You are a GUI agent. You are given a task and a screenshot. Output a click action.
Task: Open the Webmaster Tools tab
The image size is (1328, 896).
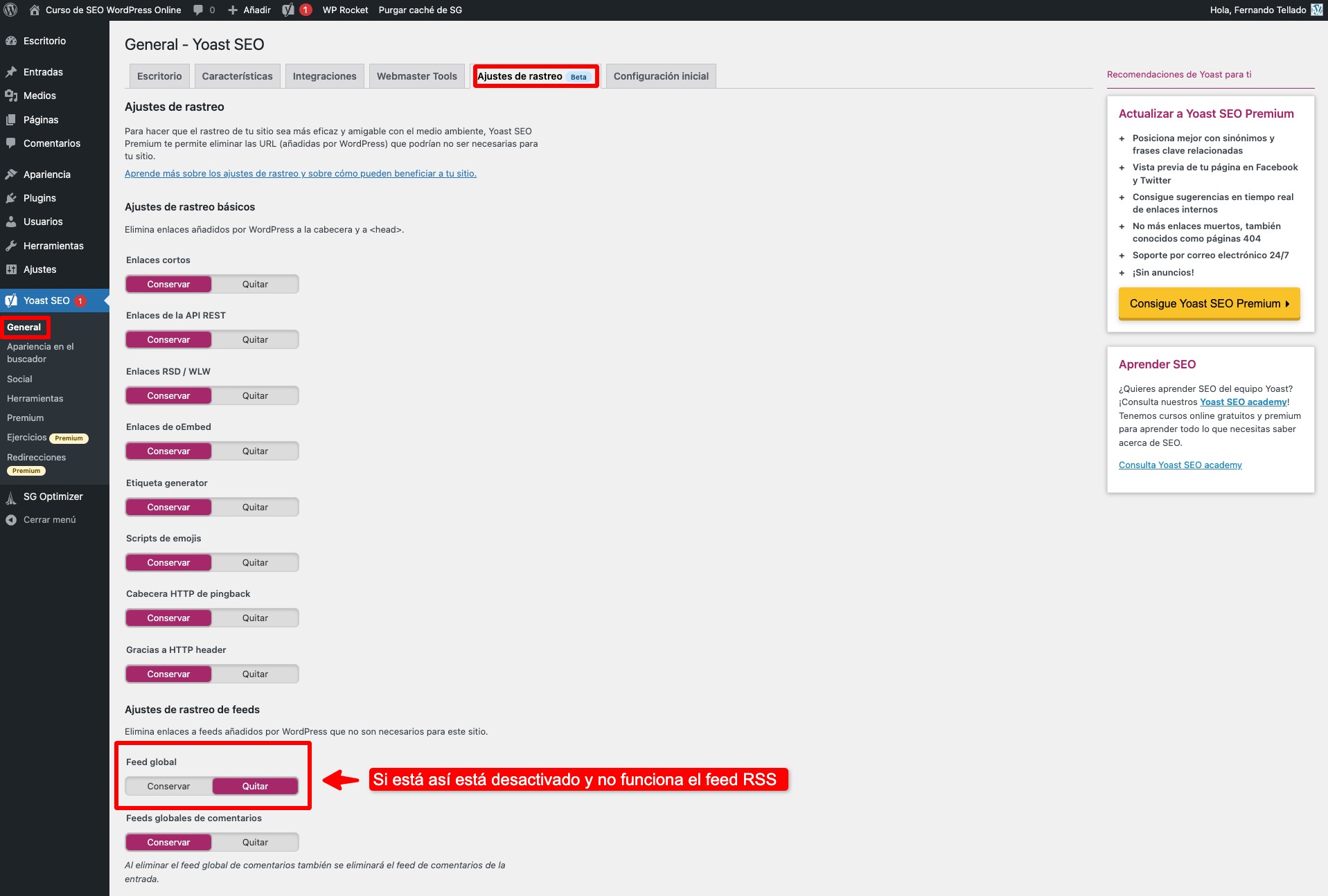click(416, 76)
